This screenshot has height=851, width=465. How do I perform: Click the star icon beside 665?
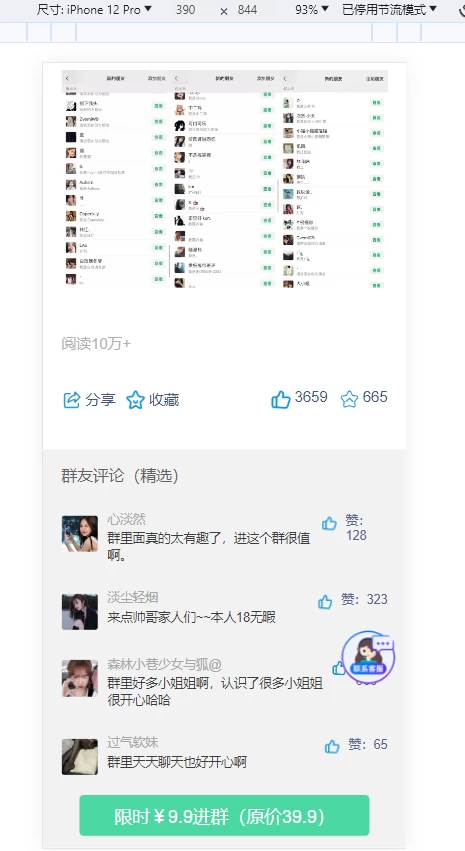point(349,399)
